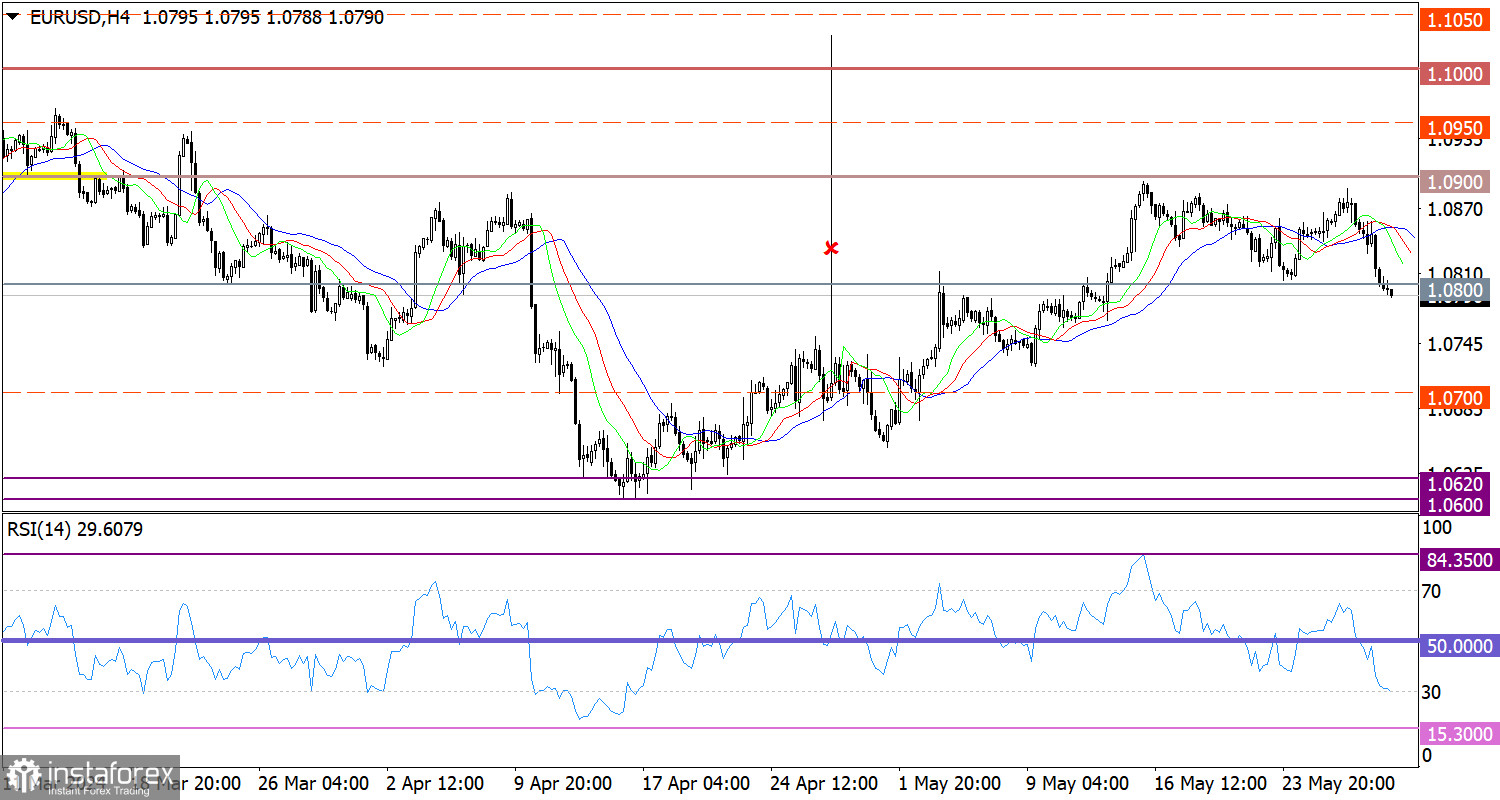Screen dimensions: 1500x800
Task: Click the 1.0950 price level label
Action: [x=1457, y=129]
